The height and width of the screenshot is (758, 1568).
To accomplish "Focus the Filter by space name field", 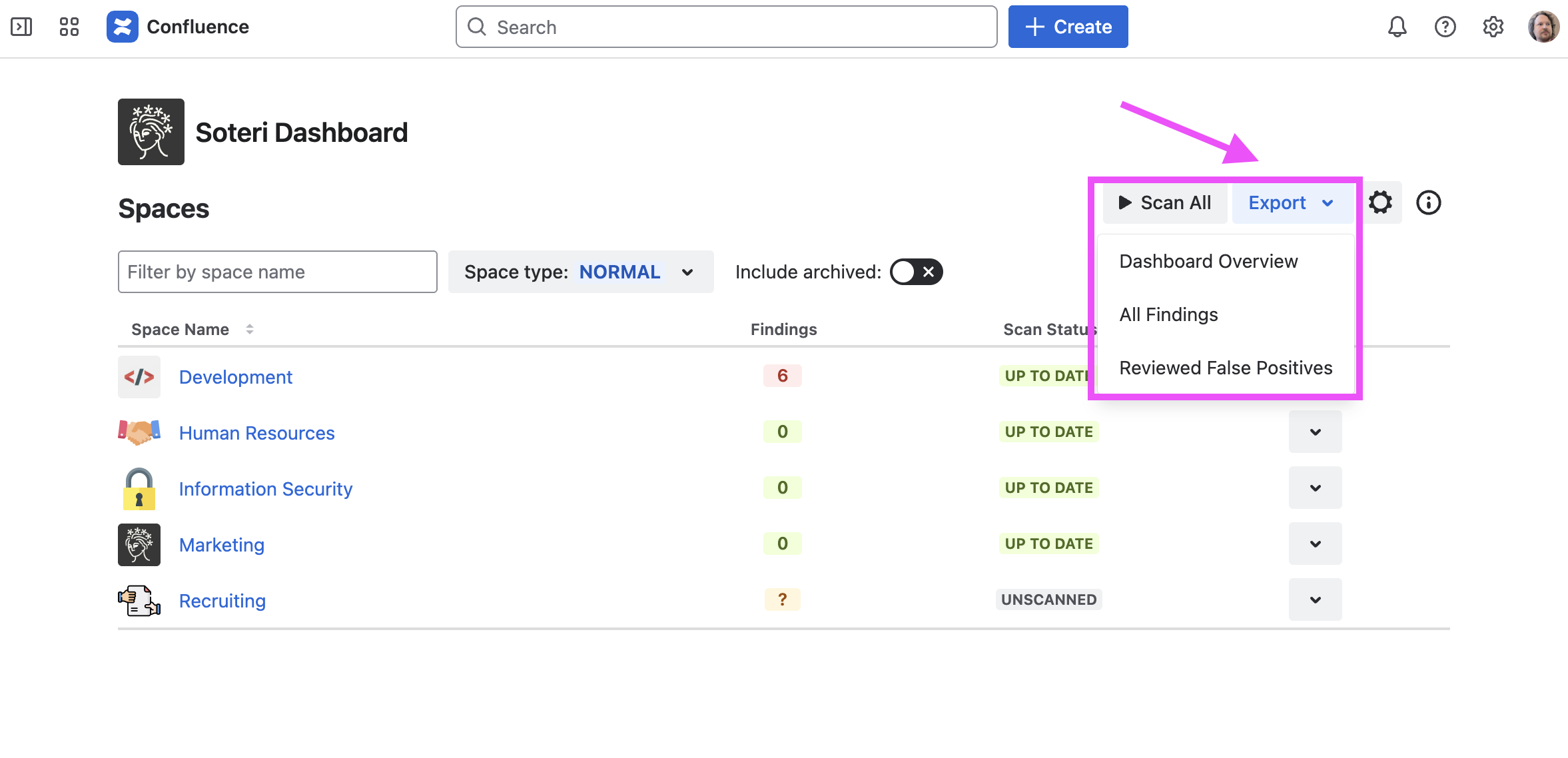I will pos(277,272).
